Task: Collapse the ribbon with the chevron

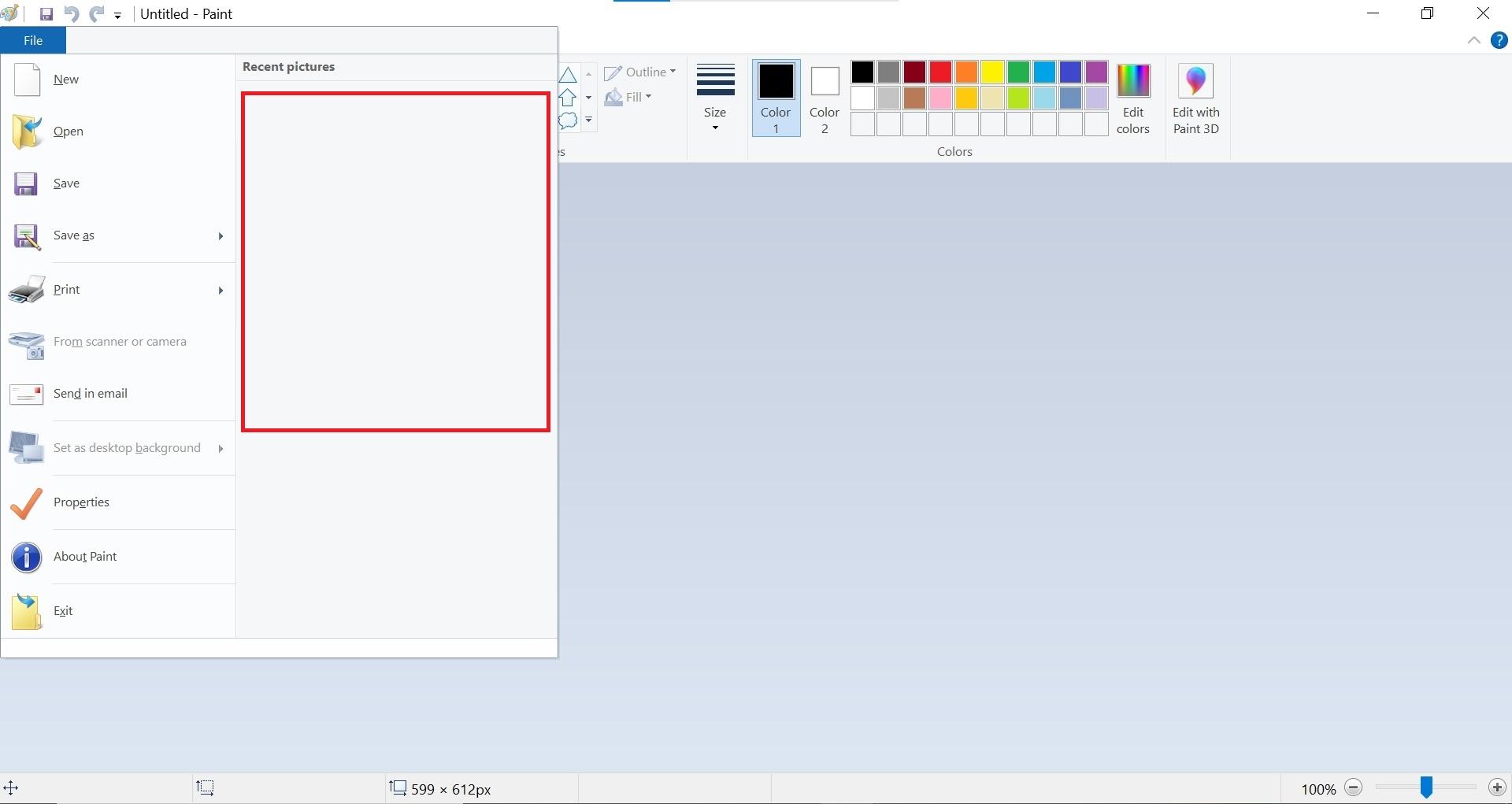Action: pos(1473,41)
